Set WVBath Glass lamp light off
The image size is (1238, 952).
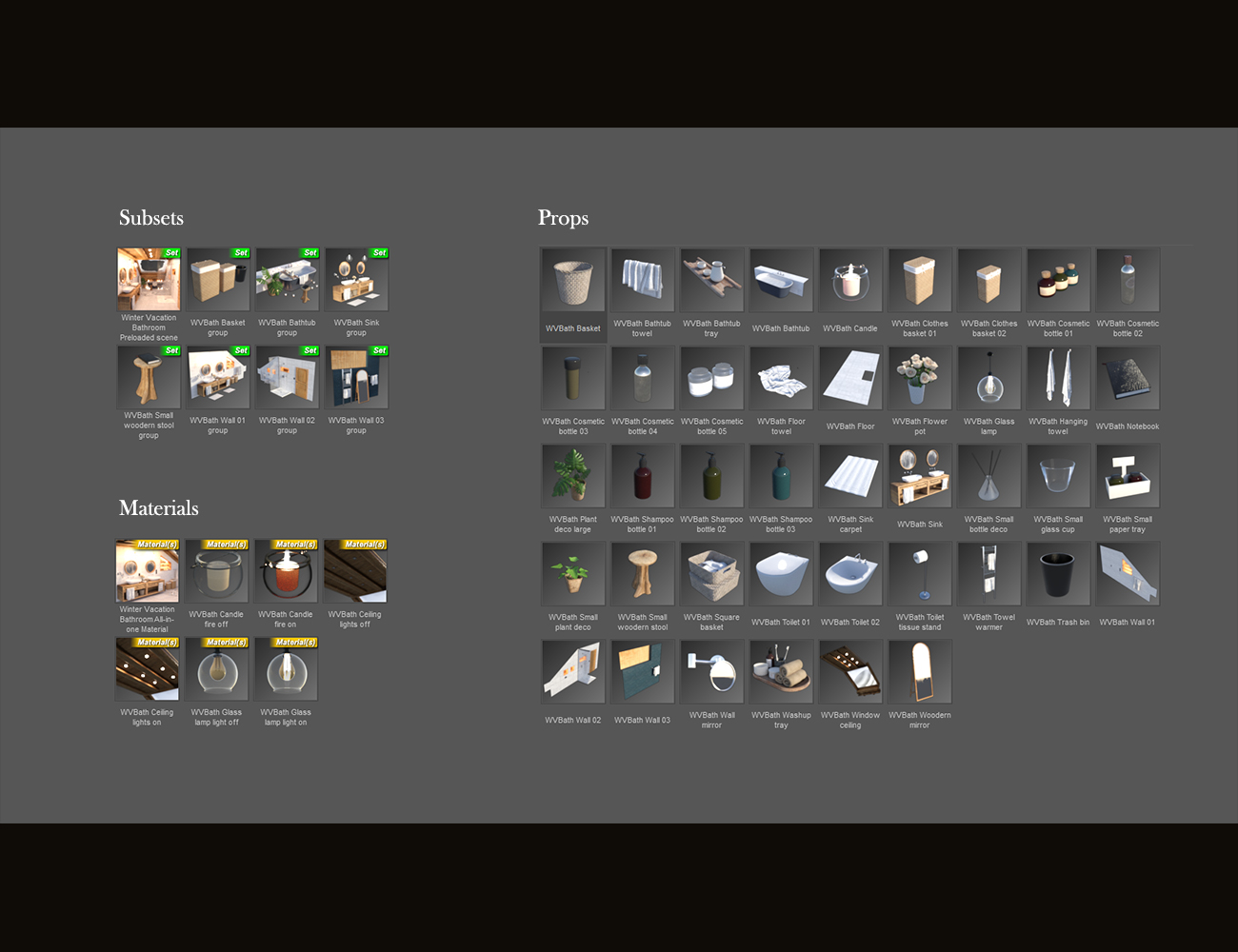[217, 669]
